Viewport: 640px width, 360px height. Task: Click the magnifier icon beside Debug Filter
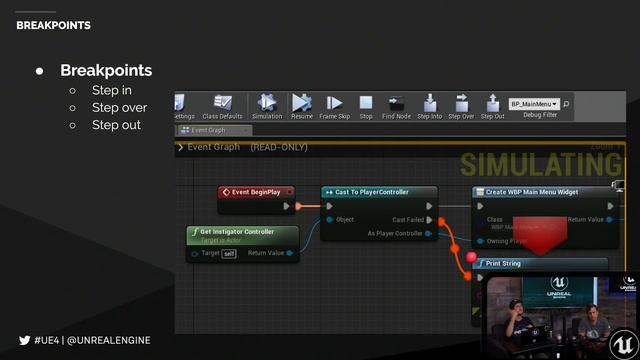click(x=566, y=104)
